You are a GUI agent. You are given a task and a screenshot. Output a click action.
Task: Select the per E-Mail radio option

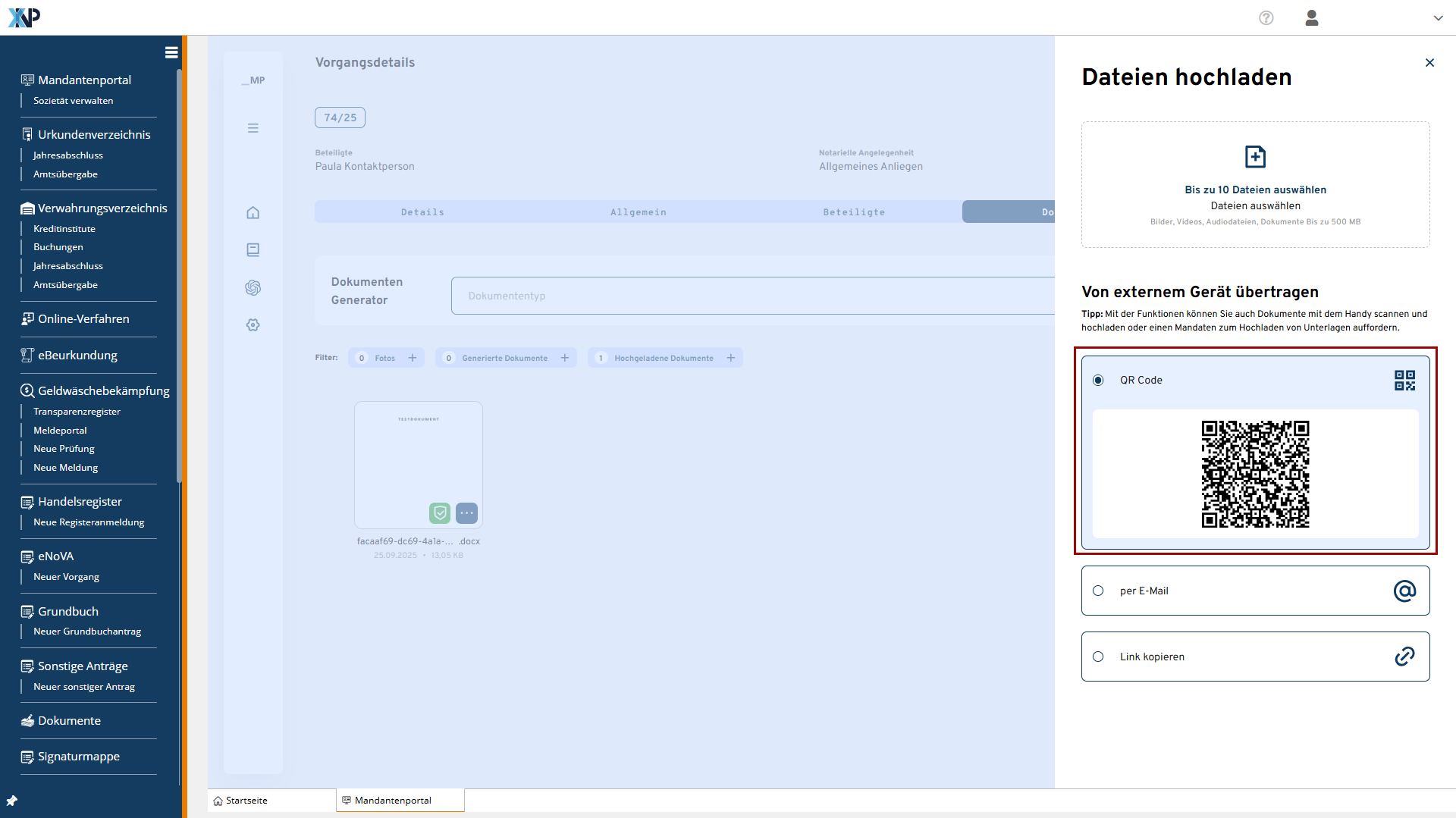click(1098, 591)
